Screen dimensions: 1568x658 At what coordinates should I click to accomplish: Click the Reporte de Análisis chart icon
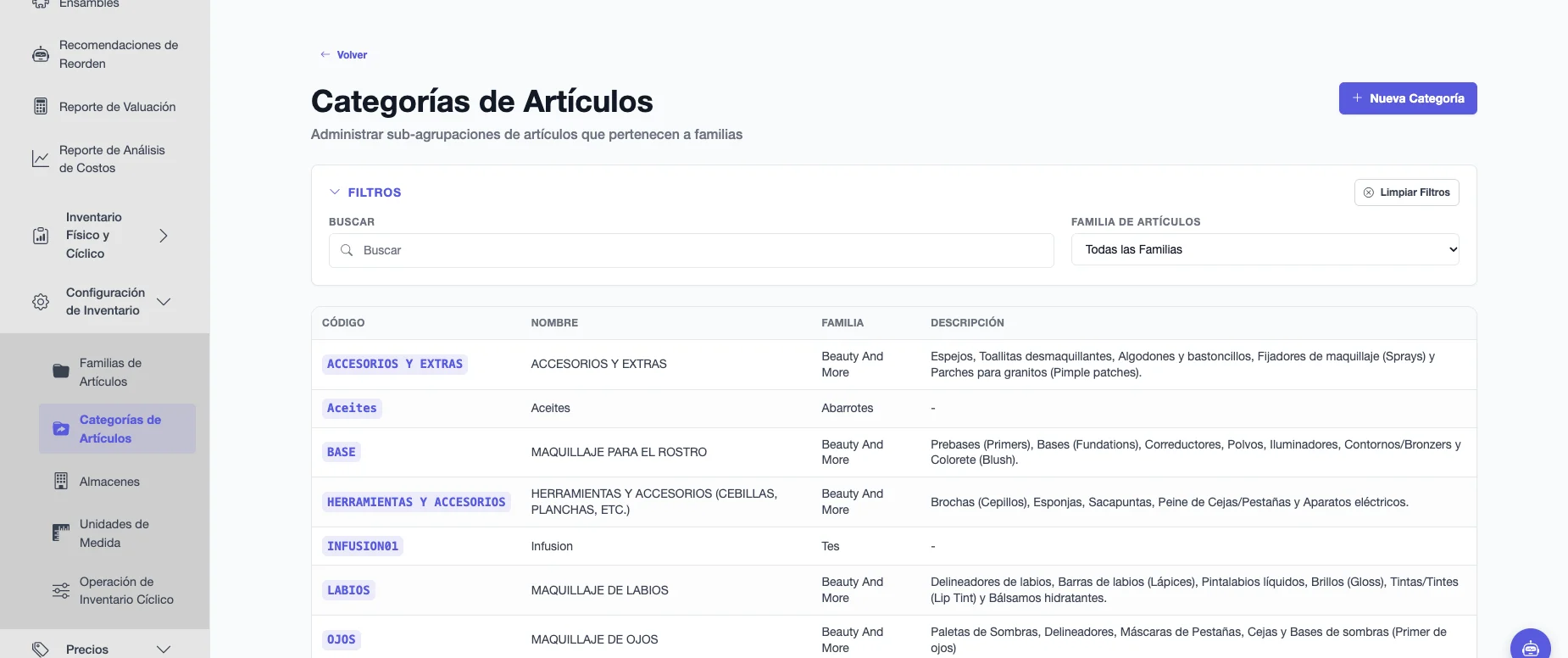coord(41,159)
